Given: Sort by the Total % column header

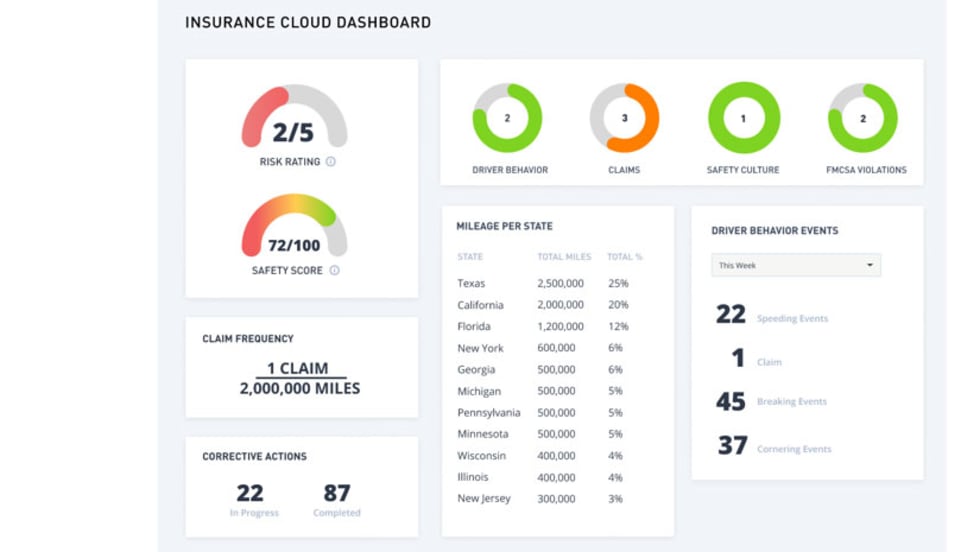Looking at the screenshot, I should coord(625,257).
